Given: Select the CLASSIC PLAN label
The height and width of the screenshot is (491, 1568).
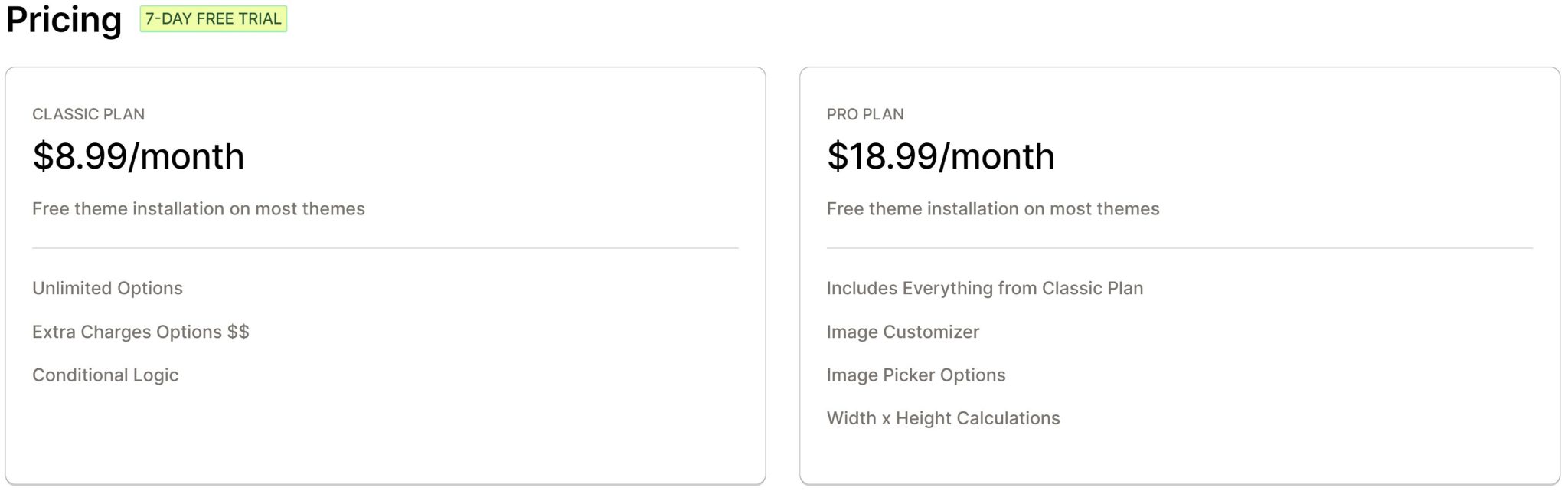Looking at the screenshot, I should [88, 114].
